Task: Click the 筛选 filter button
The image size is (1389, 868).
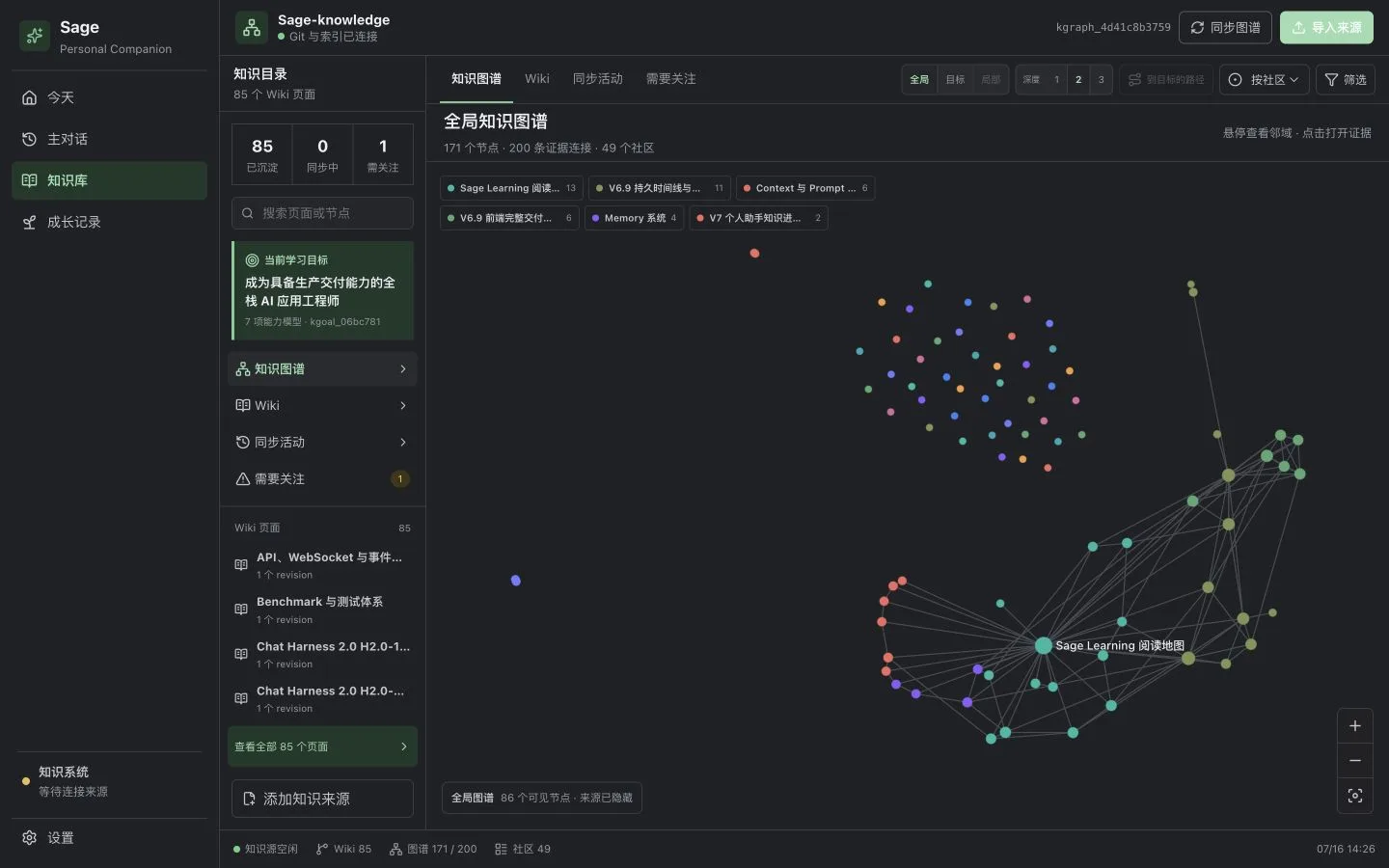Action: click(1345, 79)
